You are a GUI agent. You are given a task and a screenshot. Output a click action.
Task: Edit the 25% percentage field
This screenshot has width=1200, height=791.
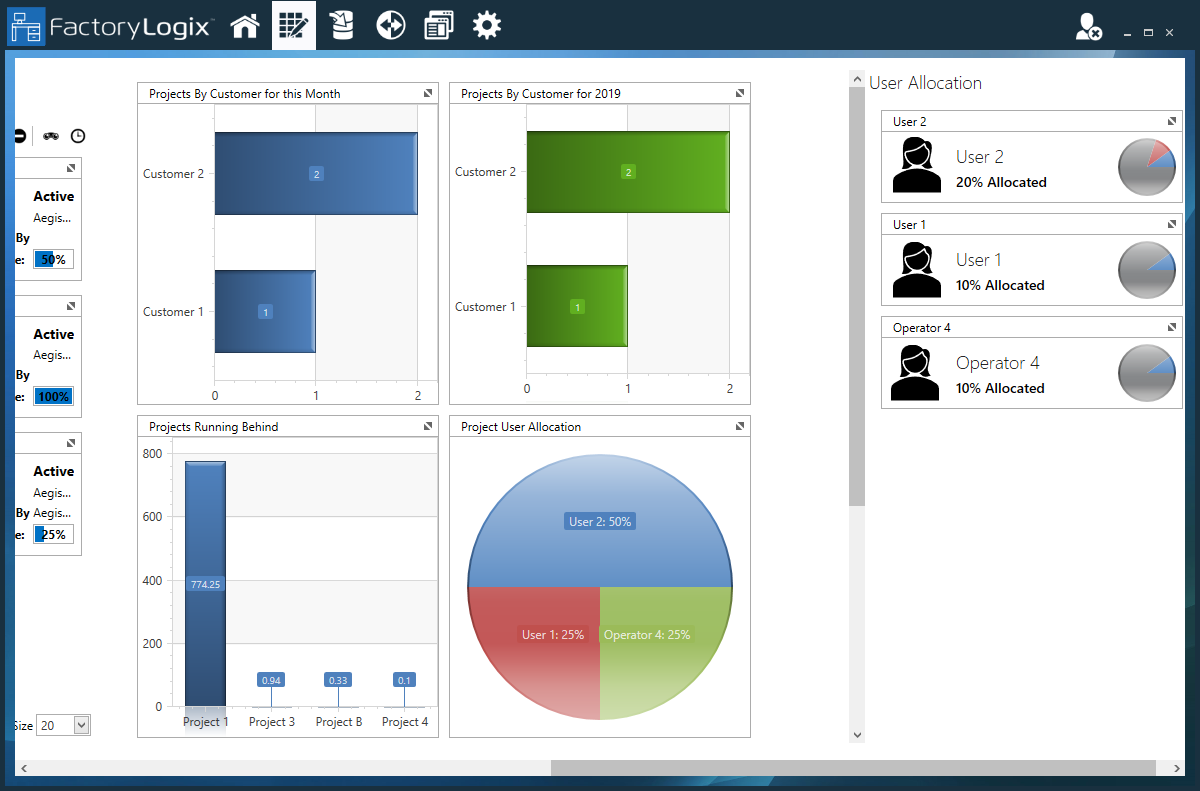tap(52, 534)
